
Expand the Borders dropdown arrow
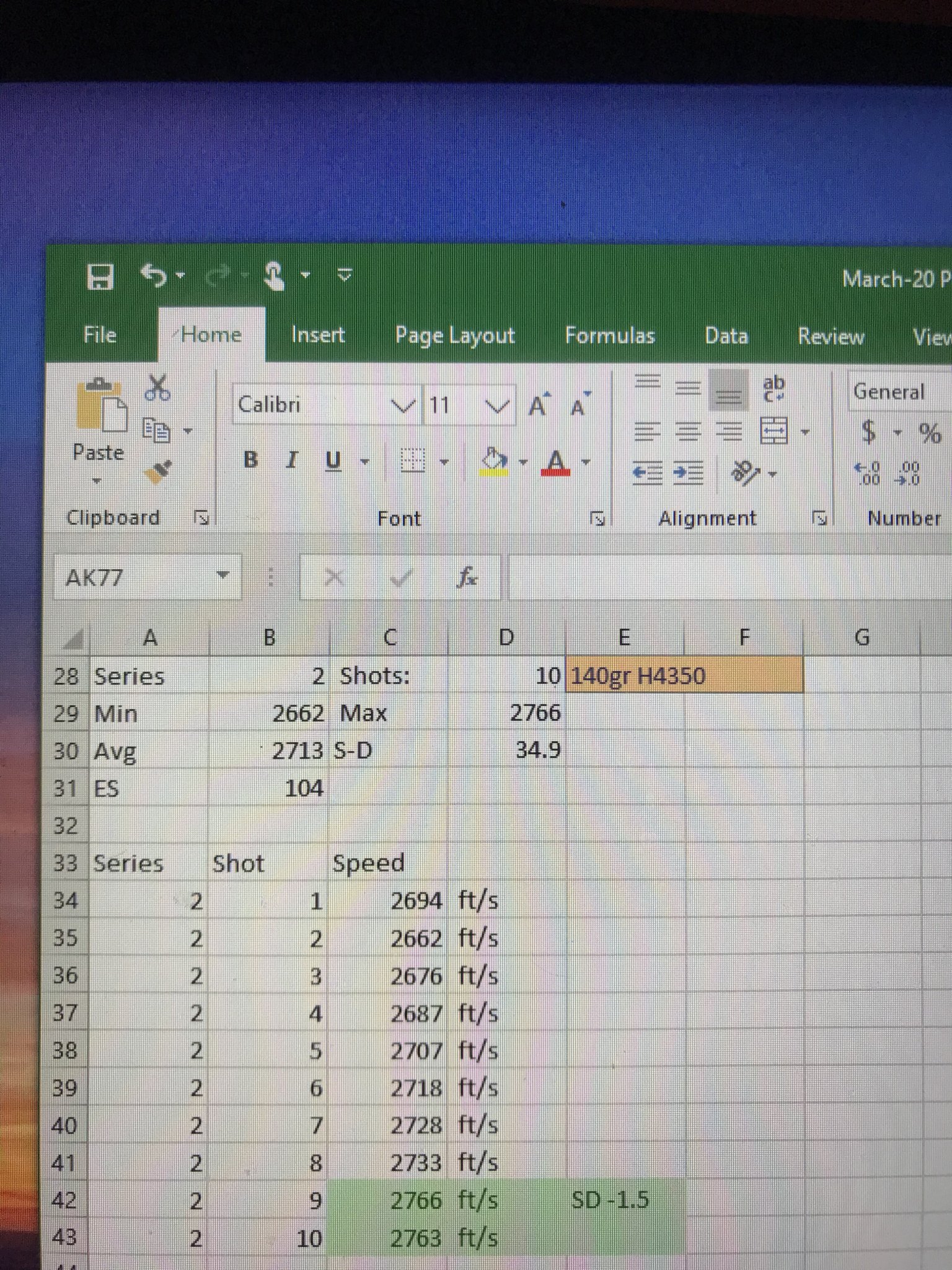(x=444, y=461)
